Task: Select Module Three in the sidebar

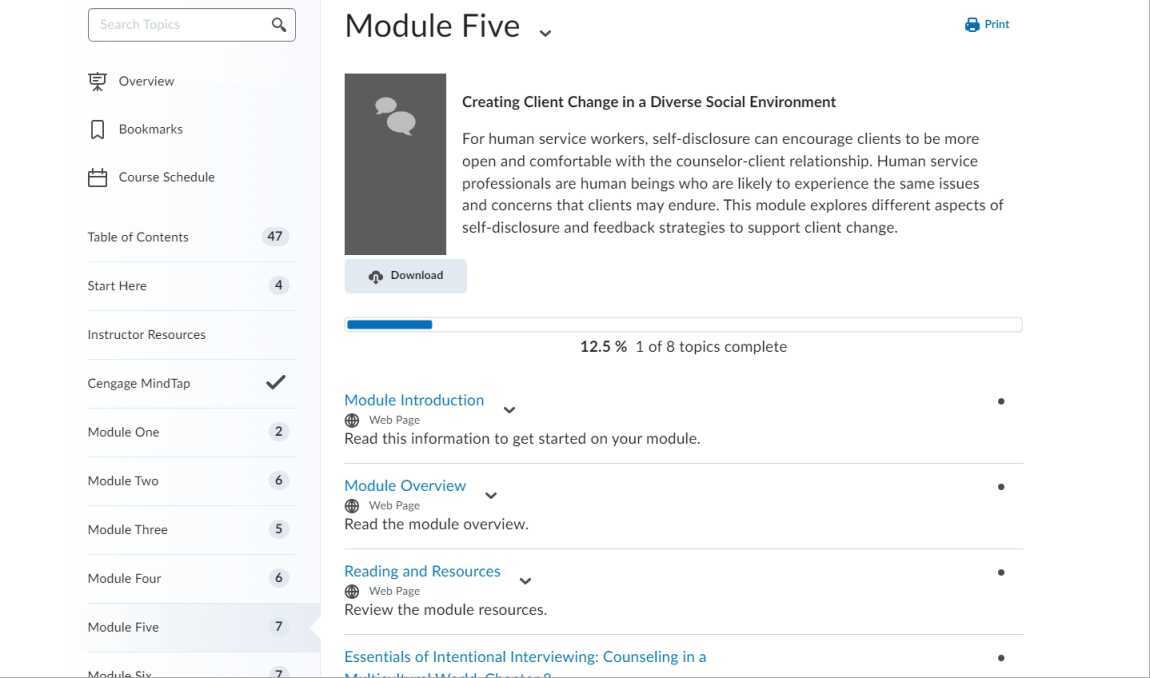Action: pyautogui.click(x=128, y=529)
